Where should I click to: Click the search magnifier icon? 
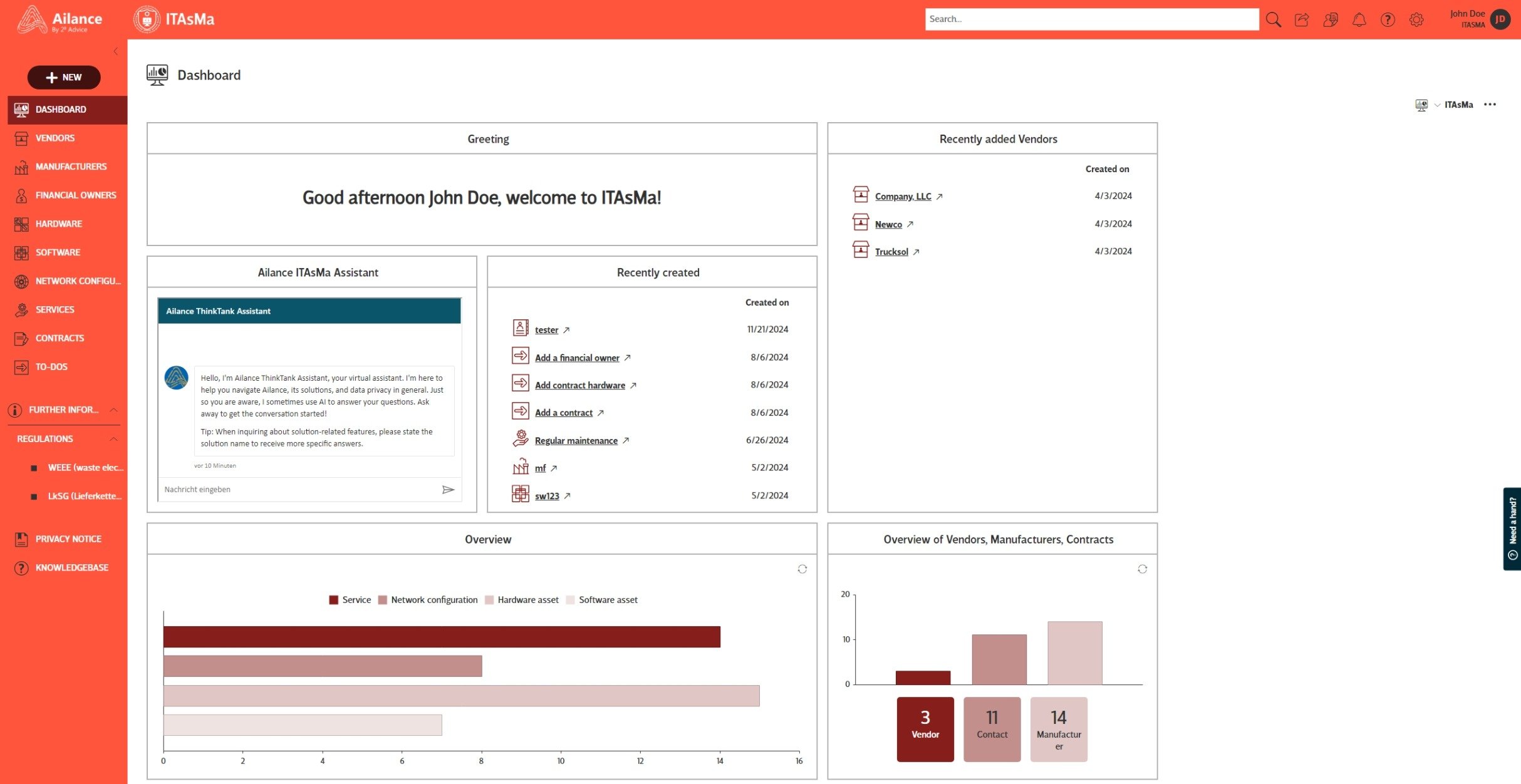click(1273, 19)
